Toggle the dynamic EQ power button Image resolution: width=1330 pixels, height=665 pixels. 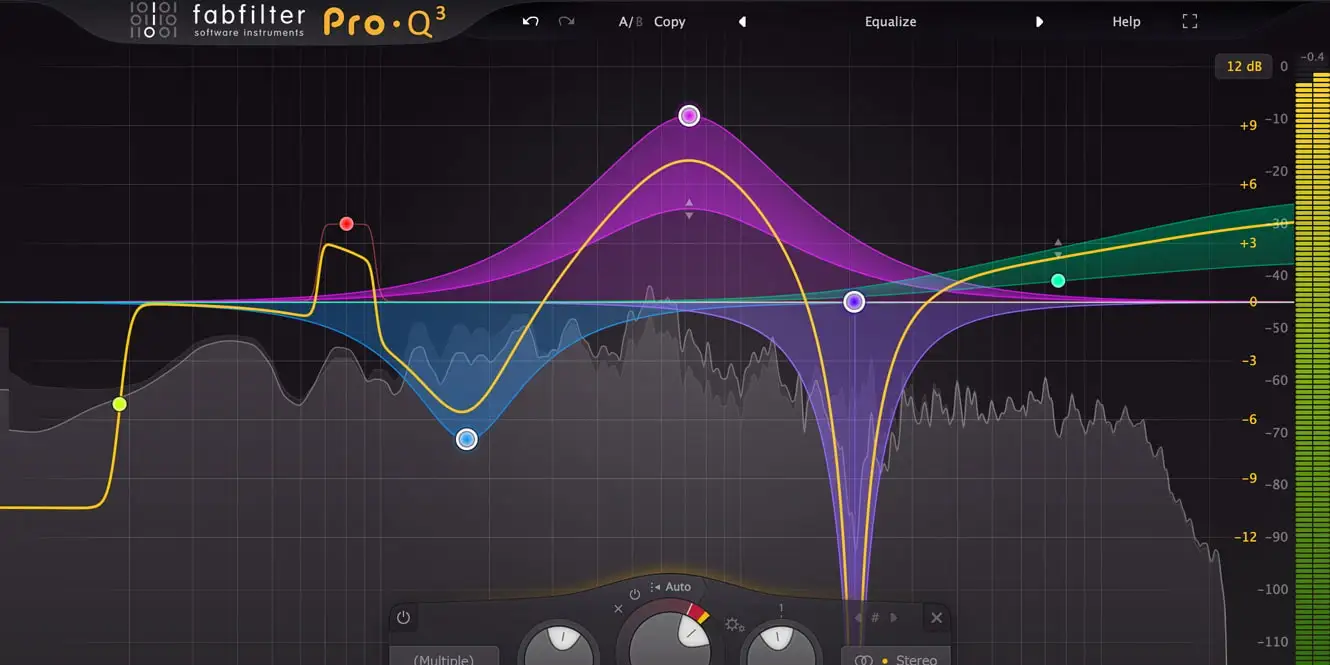(635, 594)
